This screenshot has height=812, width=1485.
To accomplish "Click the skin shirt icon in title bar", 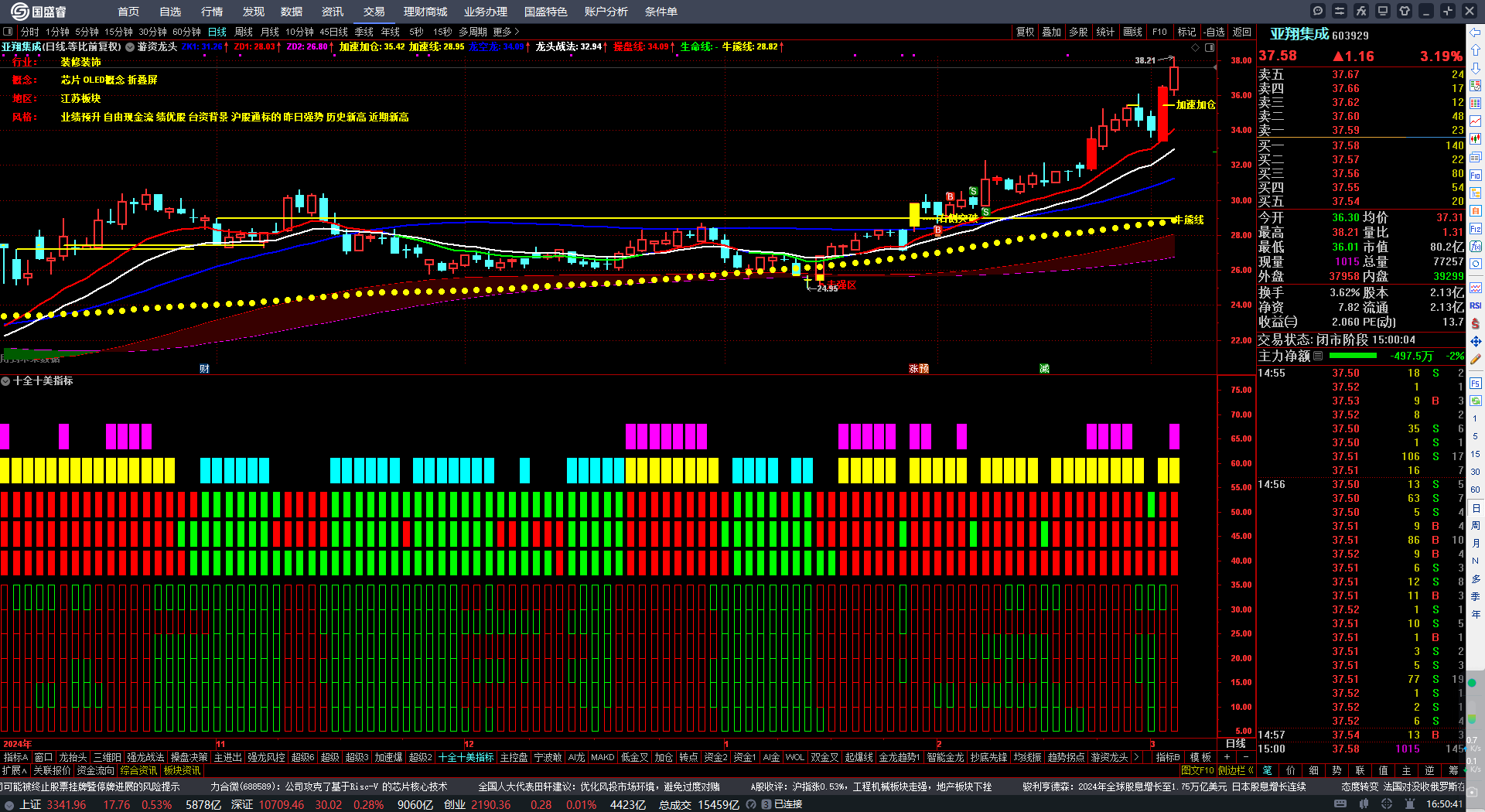I will tap(1405, 11).
